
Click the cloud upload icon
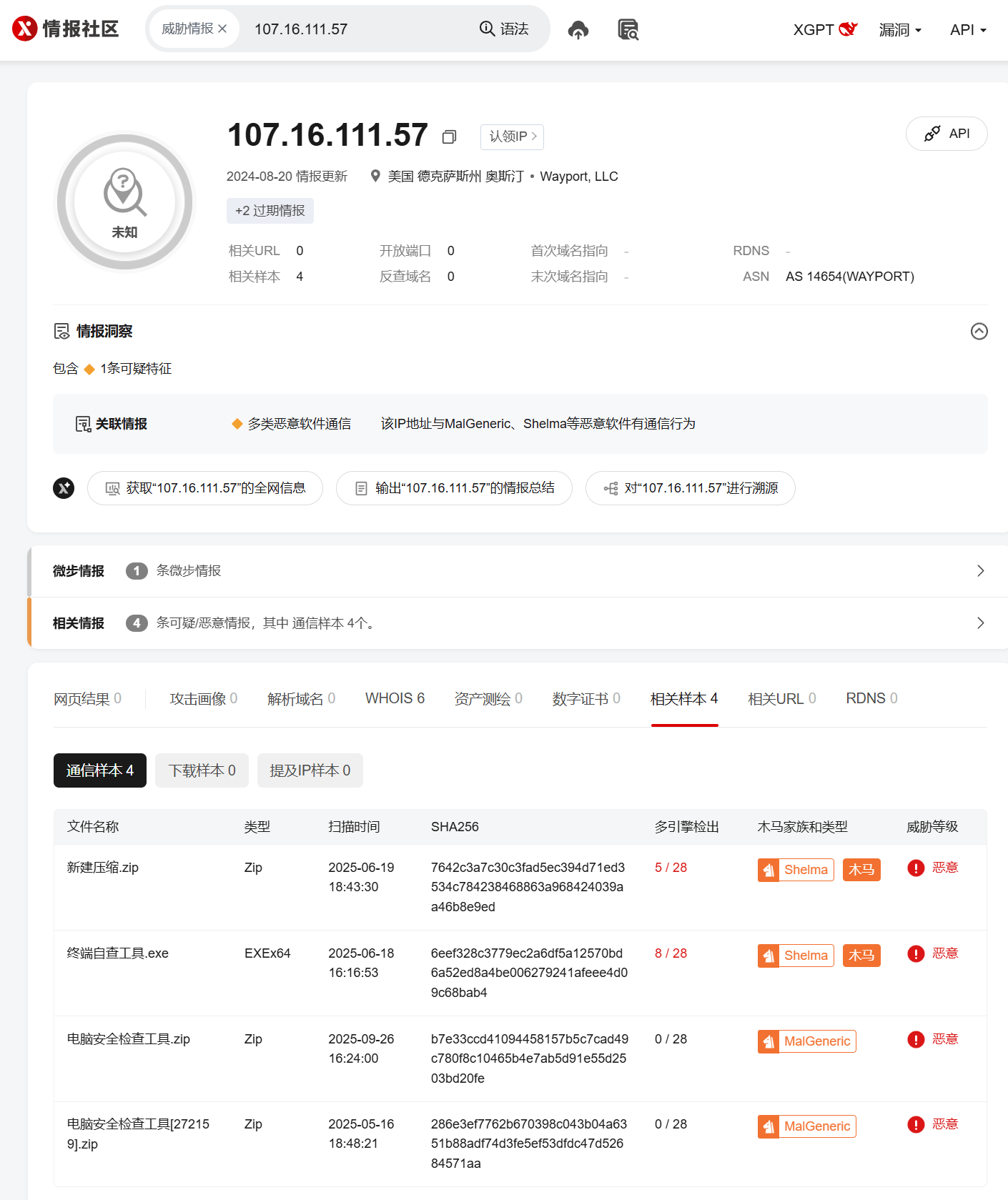(x=578, y=29)
